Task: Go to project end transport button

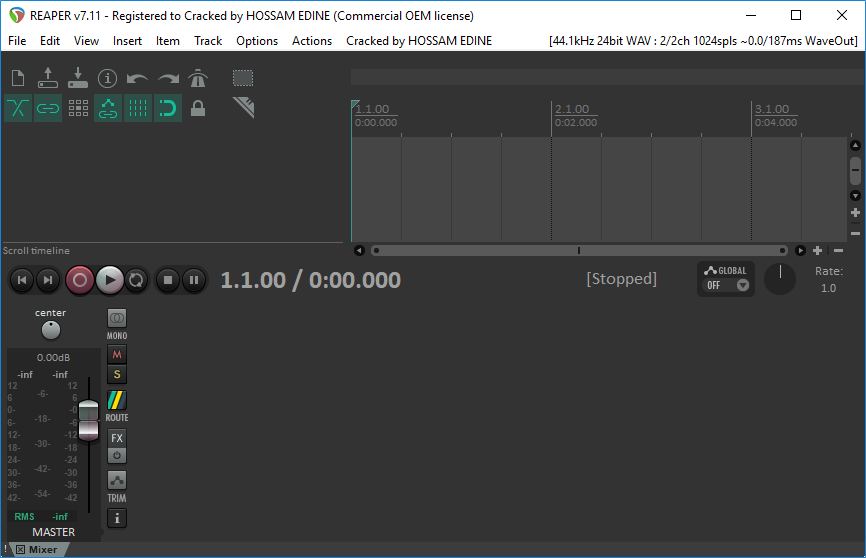Action: (48, 280)
